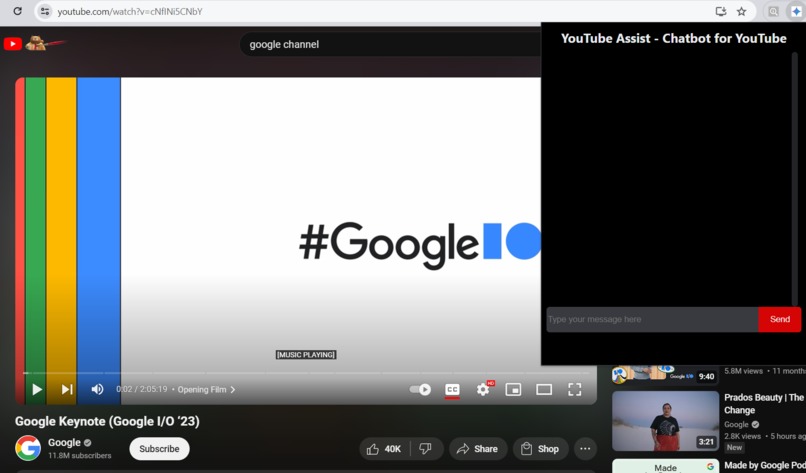Reload the page with the refresh icon
This screenshot has height=473, width=806.
(17, 11)
